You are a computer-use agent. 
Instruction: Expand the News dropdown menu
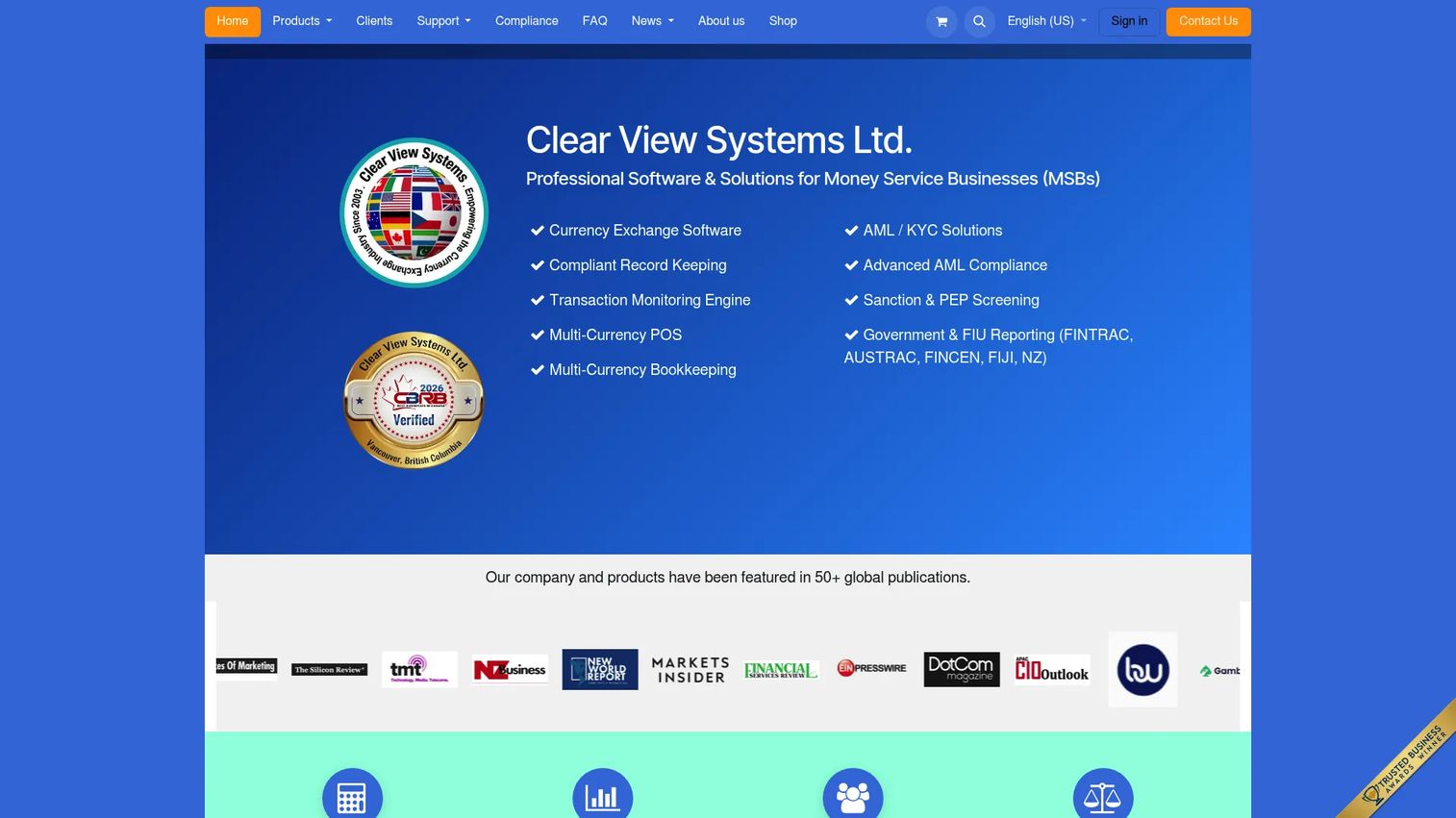pyautogui.click(x=652, y=21)
